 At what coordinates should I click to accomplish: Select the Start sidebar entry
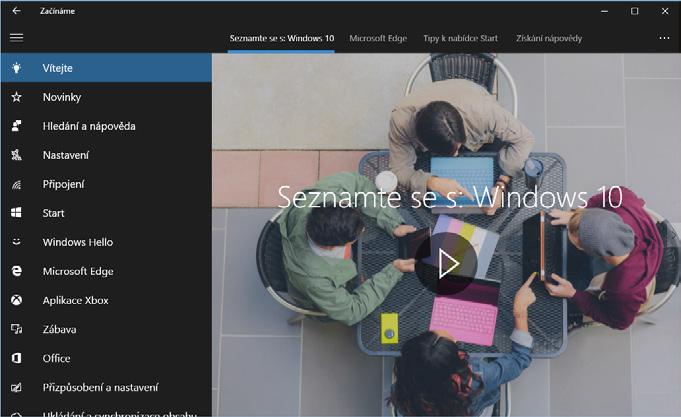106,213
